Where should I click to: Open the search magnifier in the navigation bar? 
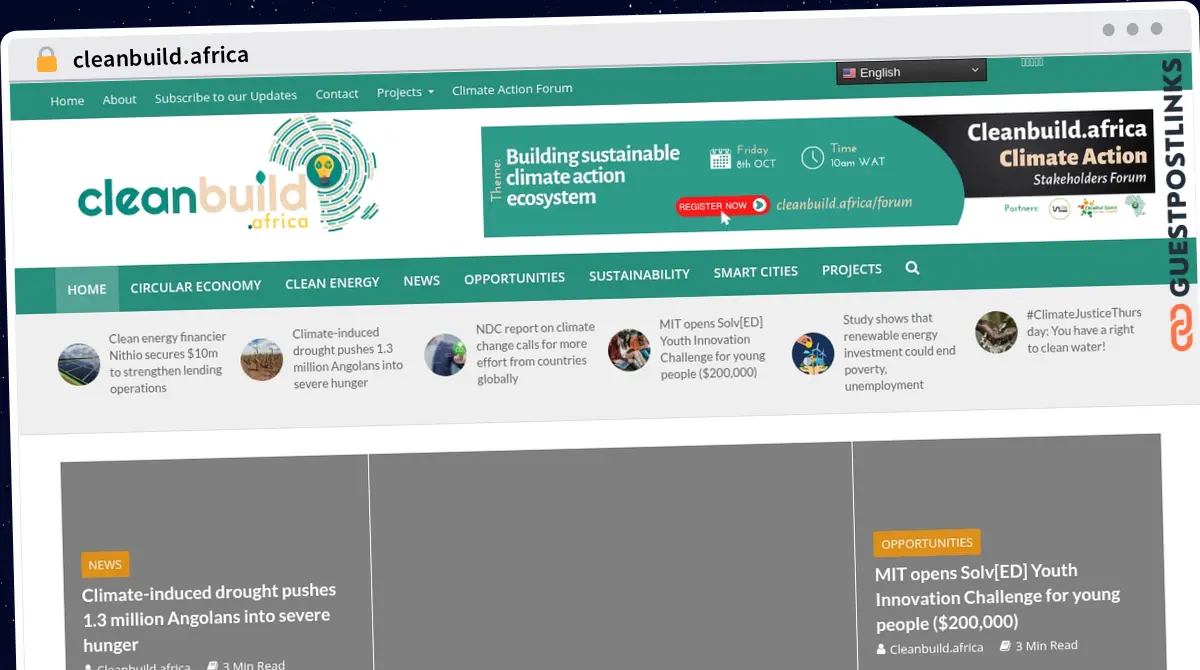click(x=912, y=268)
